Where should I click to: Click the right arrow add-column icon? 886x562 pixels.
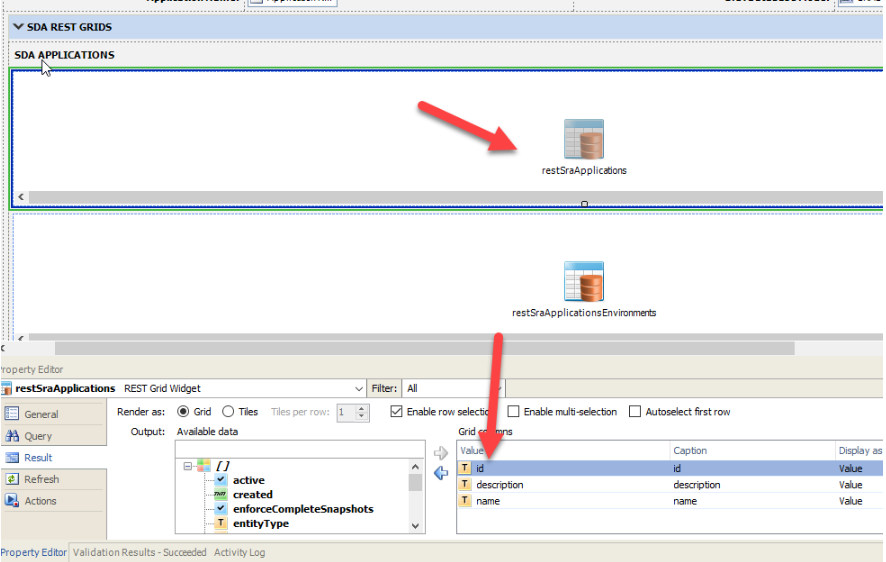click(x=441, y=453)
